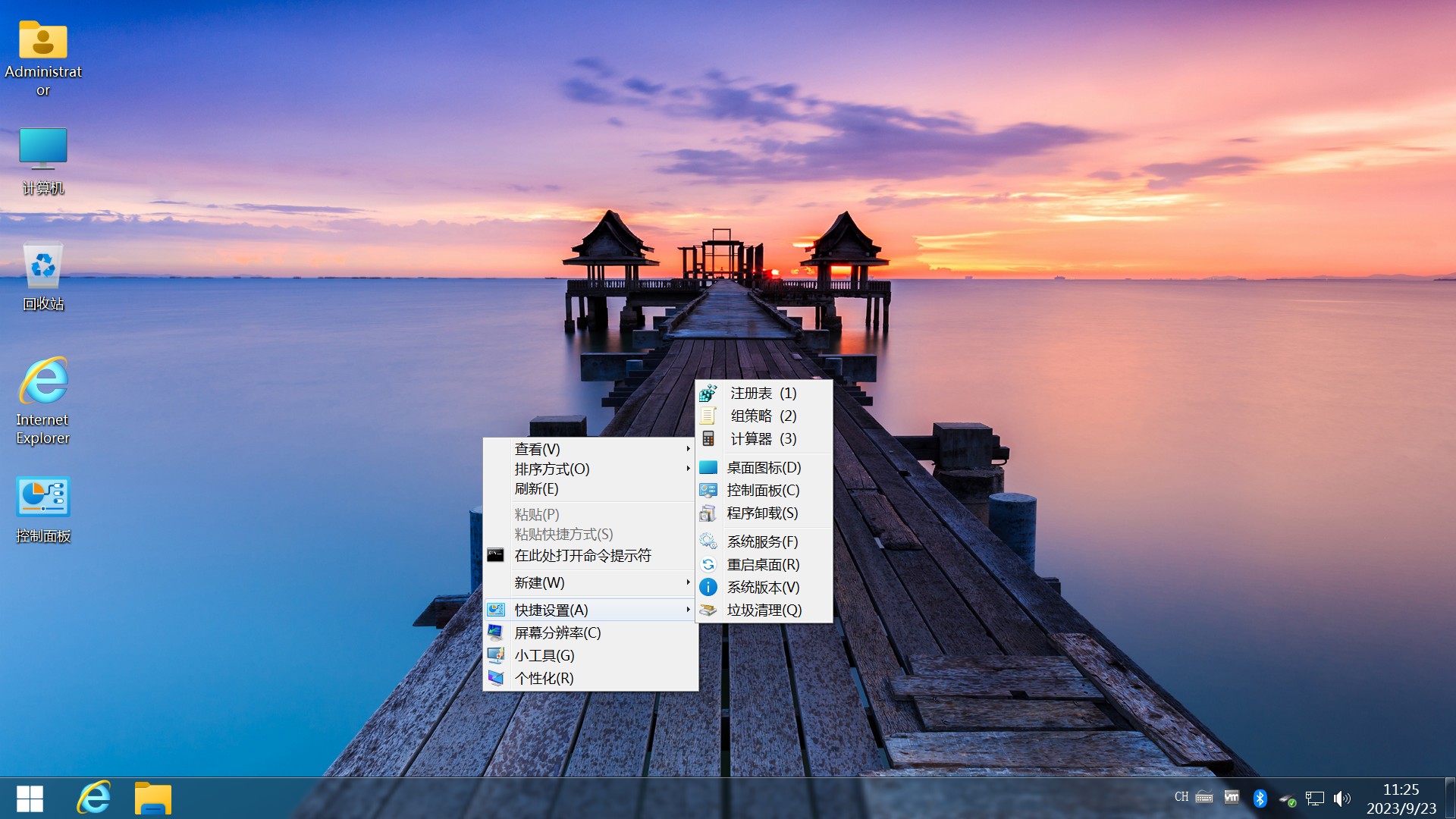This screenshot has width=1456, height=819.
Task: Select 新建(W) to create new item
Action: point(590,582)
